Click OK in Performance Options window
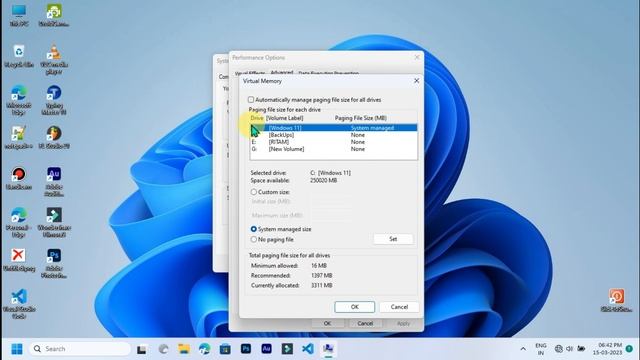Image resolution: width=640 pixels, height=360 pixels. click(x=327, y=323)
